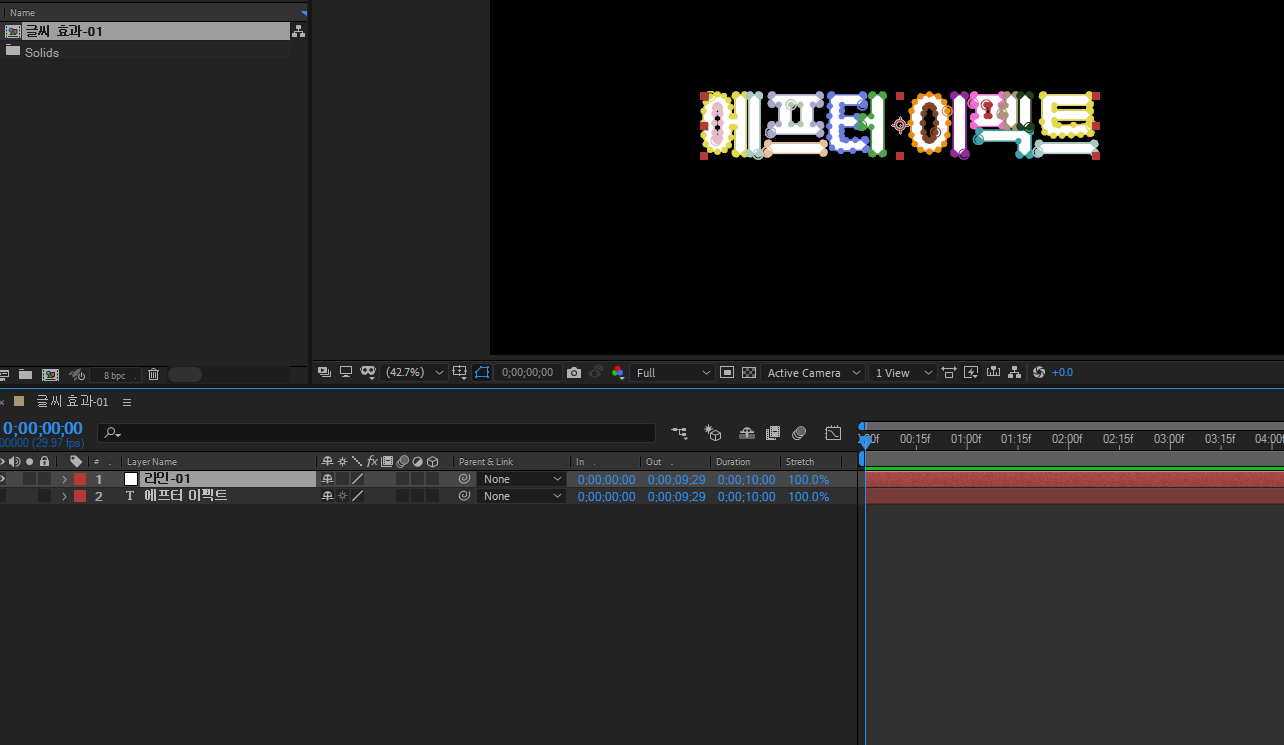Create a new folder in Project panel

(x=25, y=375)
